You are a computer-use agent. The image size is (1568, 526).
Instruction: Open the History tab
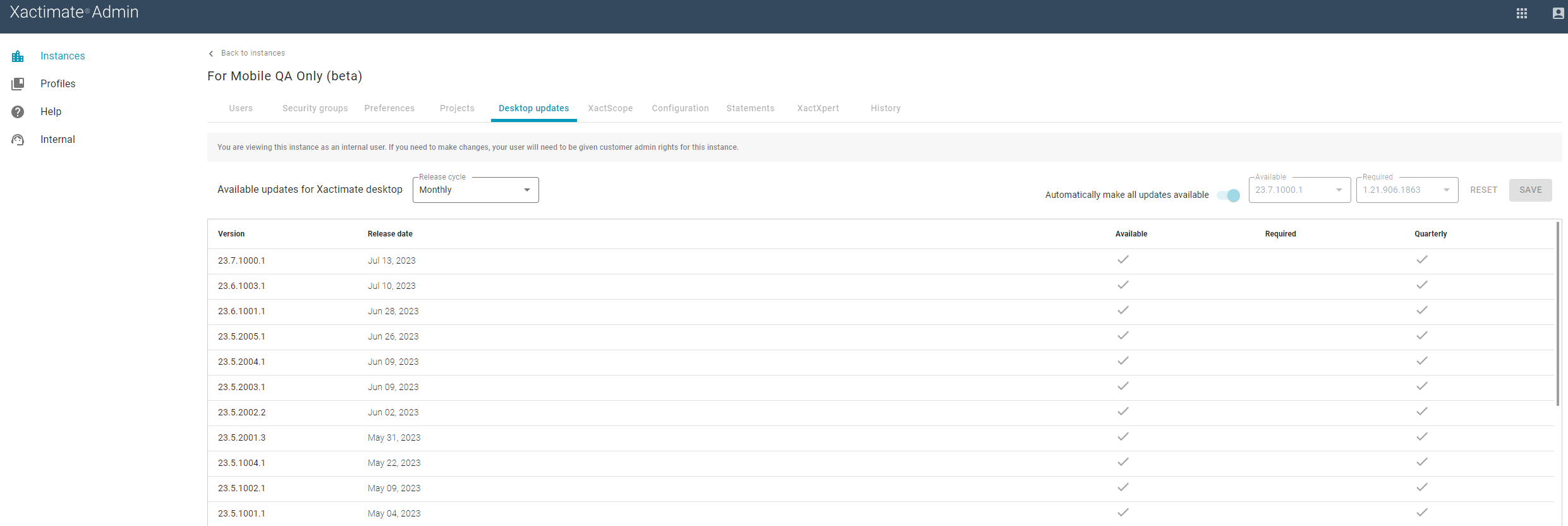tap(885, 108)
